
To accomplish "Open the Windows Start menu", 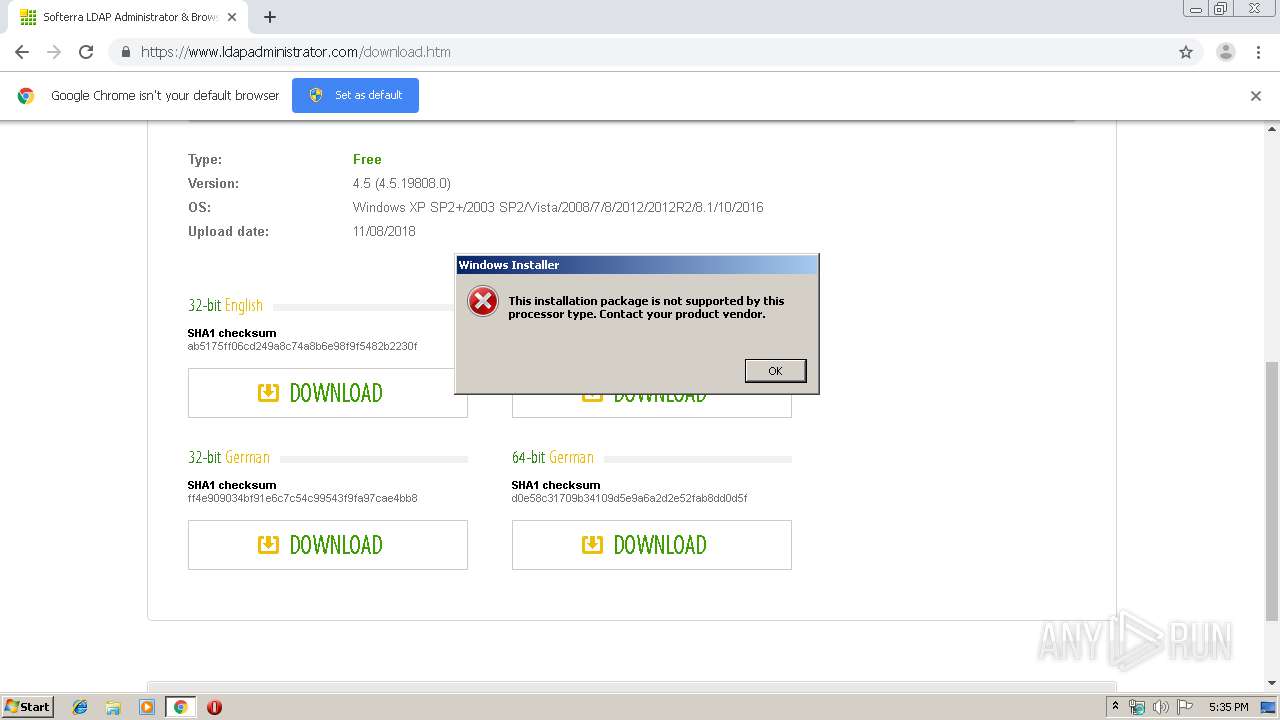I will 27,707.
